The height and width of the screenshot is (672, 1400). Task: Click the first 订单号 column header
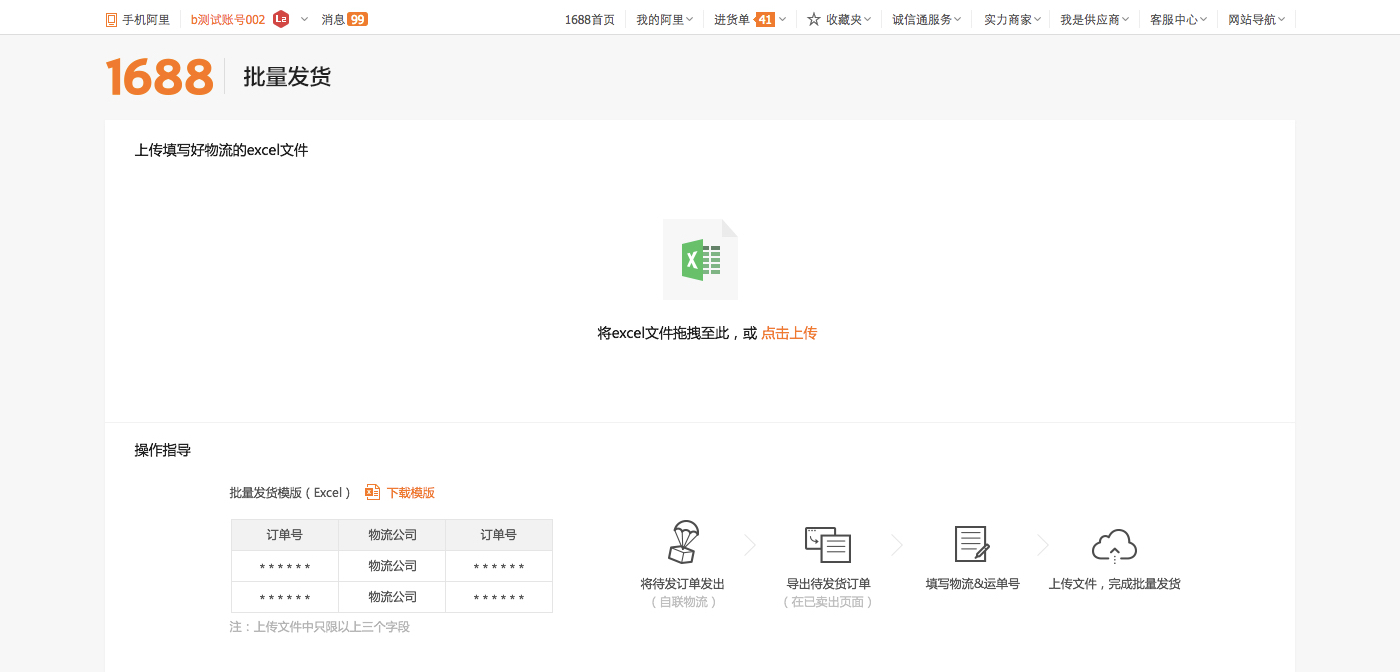click(285, 535)
